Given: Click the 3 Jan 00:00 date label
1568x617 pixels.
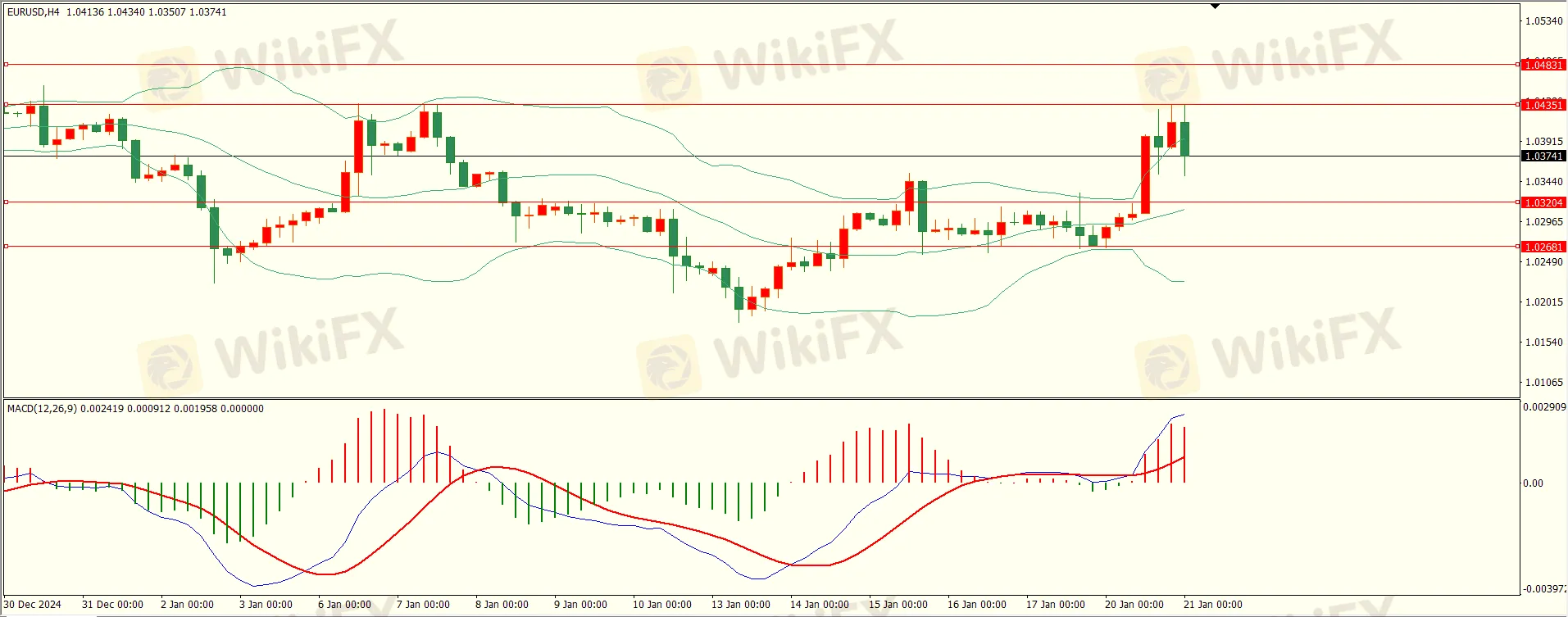Looking at the screenshot, I should (266, 605).
